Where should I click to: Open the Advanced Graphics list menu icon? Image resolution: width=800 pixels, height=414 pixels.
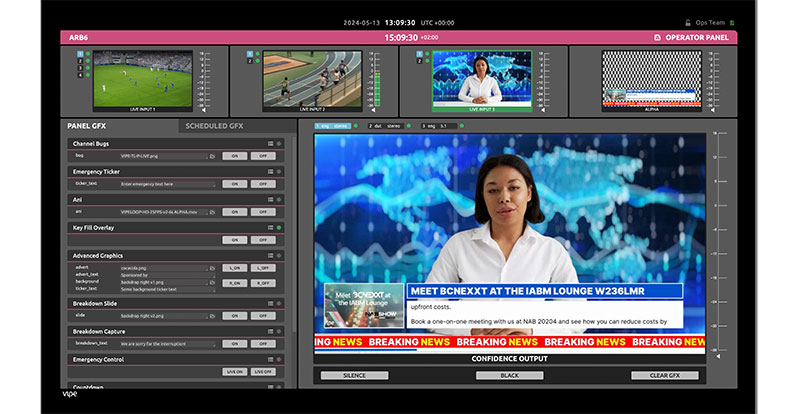[270, 256]
